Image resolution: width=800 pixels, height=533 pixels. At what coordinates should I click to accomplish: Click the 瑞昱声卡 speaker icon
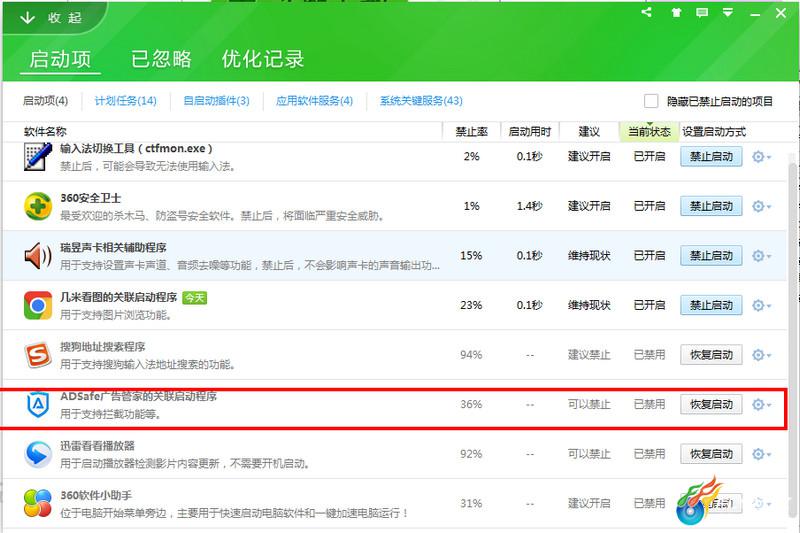(x=38, y=256)
